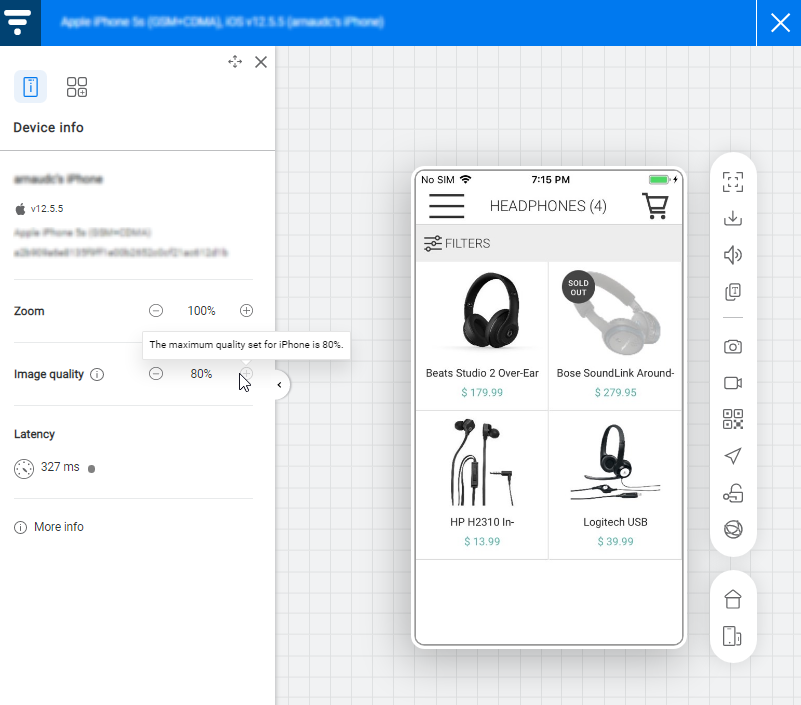Switch to the apps grid tab

point(77,87)
